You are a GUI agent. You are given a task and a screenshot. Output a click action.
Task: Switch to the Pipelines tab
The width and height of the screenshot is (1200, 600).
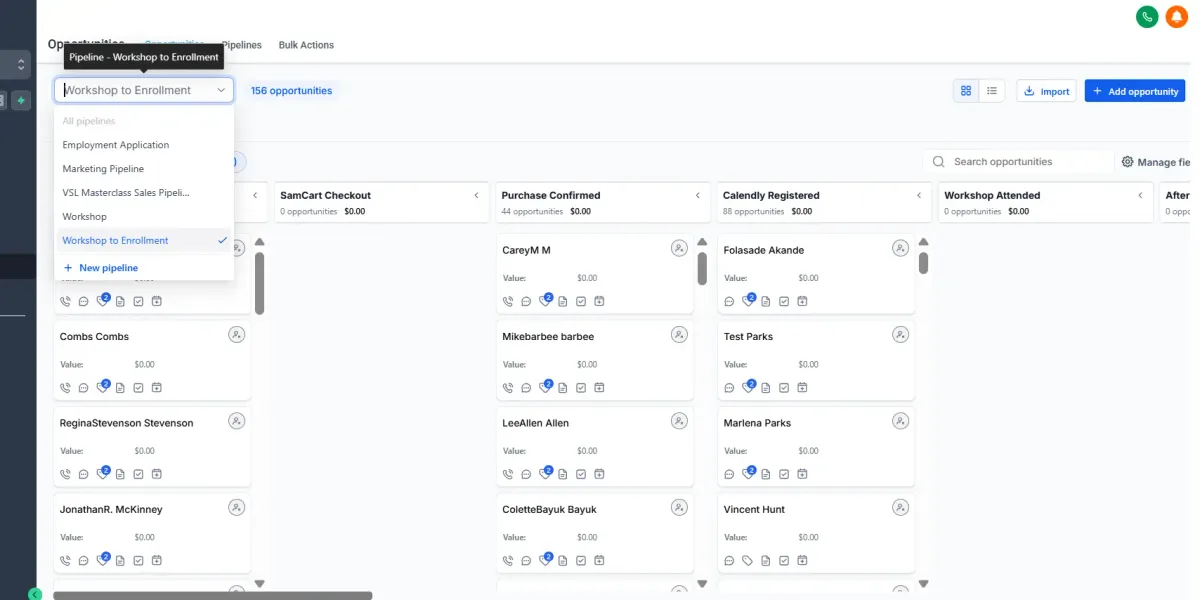pyautogui.click(x=241, y=45)
